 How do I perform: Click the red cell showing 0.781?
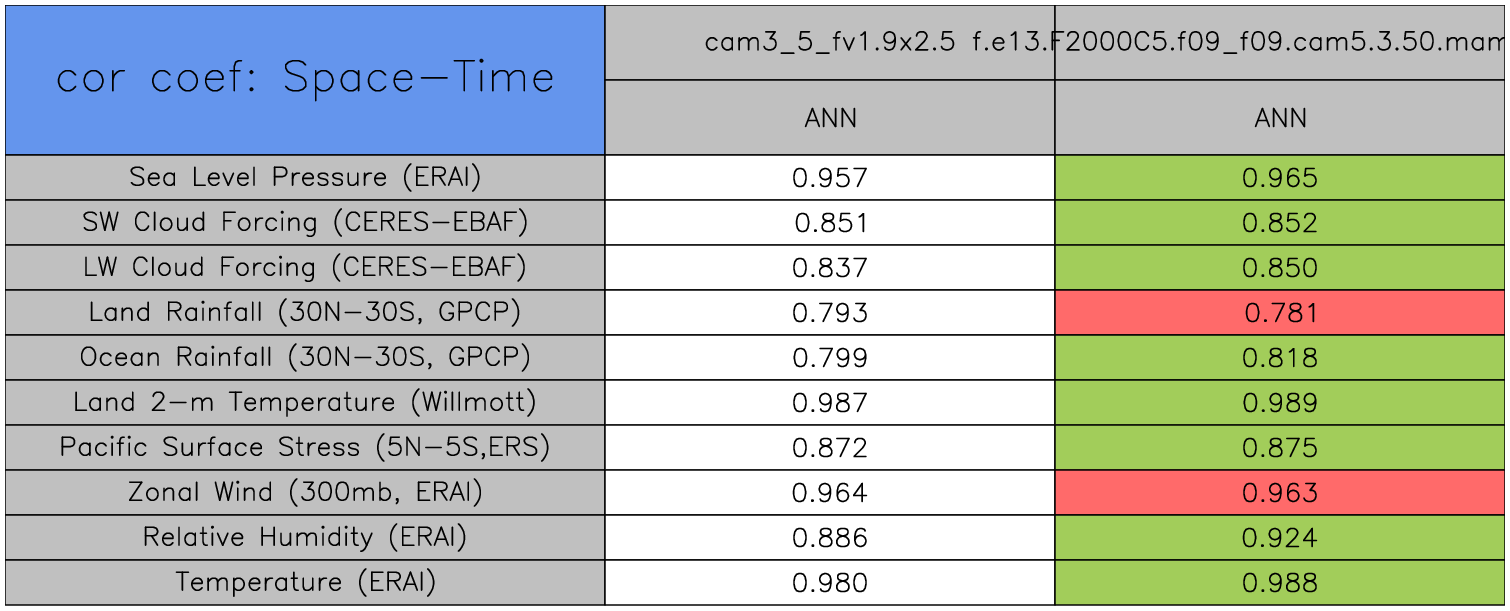pyautogui.click(x=1280, y=313)
